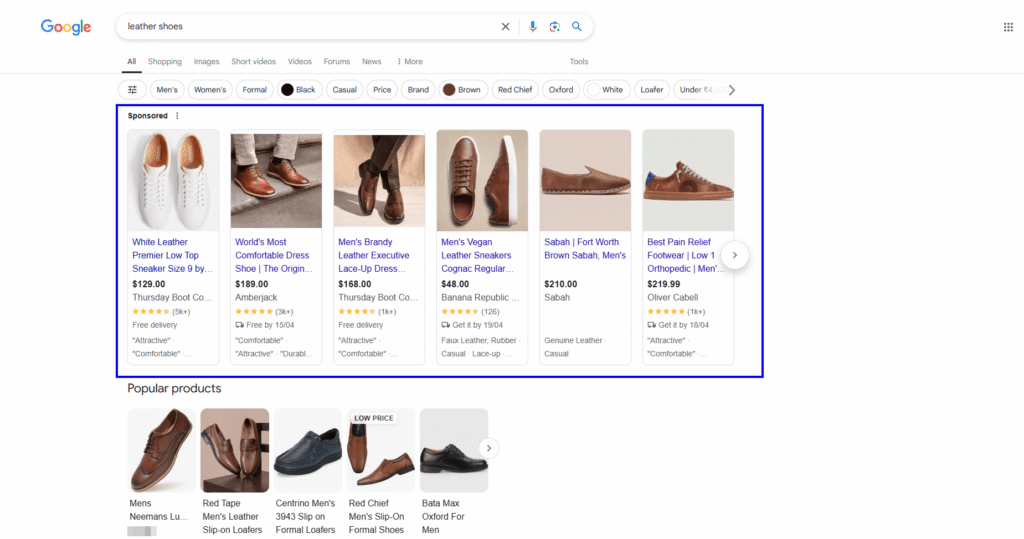1024x539 pixels.
Task: Click the Bata Max Oxford product image
Action: [x=454, y=450]
